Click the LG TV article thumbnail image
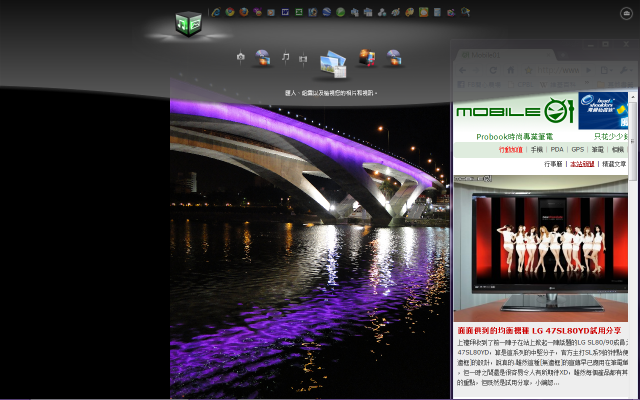The image size is (640, 400). click(541, 250)
